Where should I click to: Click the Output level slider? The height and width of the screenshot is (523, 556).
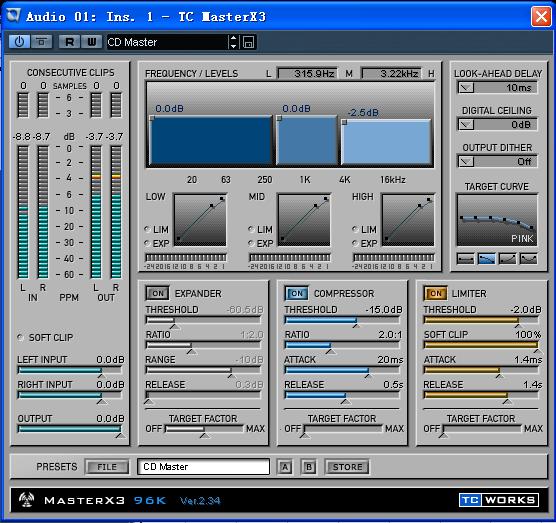pyautogui.click(x=70, y=429)
